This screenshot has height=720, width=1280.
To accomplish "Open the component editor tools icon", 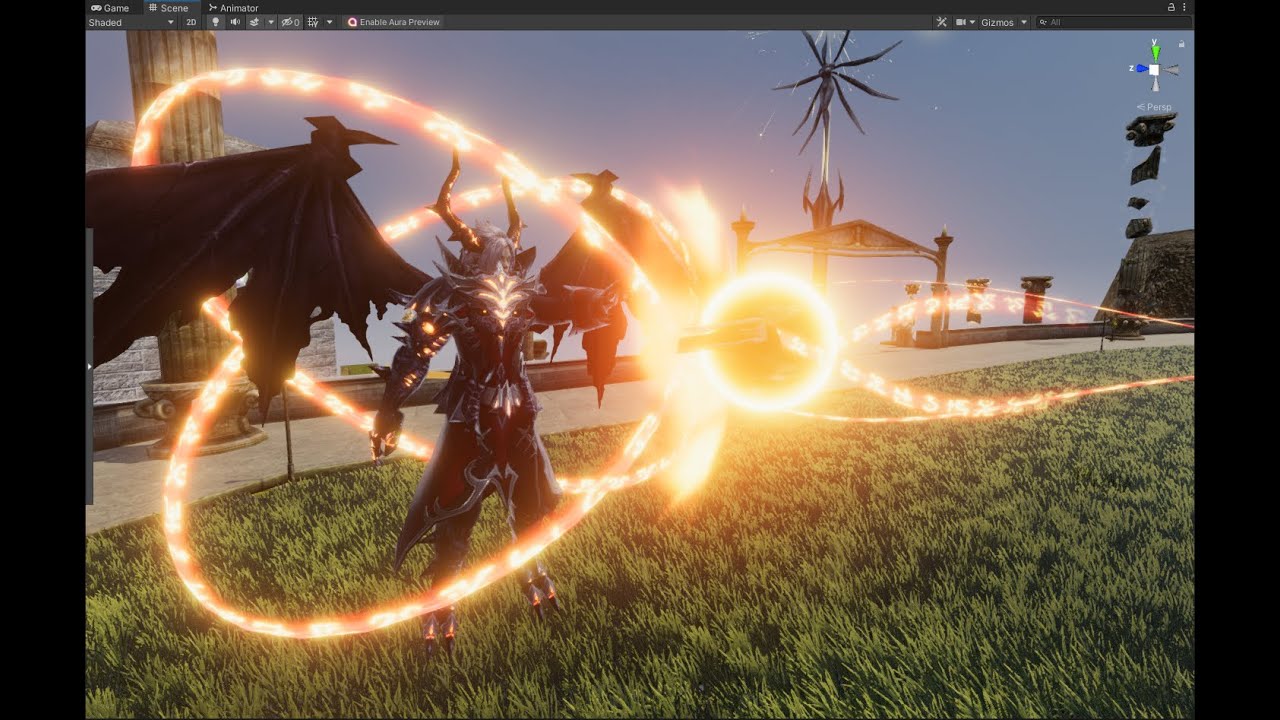I will tap(941, 22).
